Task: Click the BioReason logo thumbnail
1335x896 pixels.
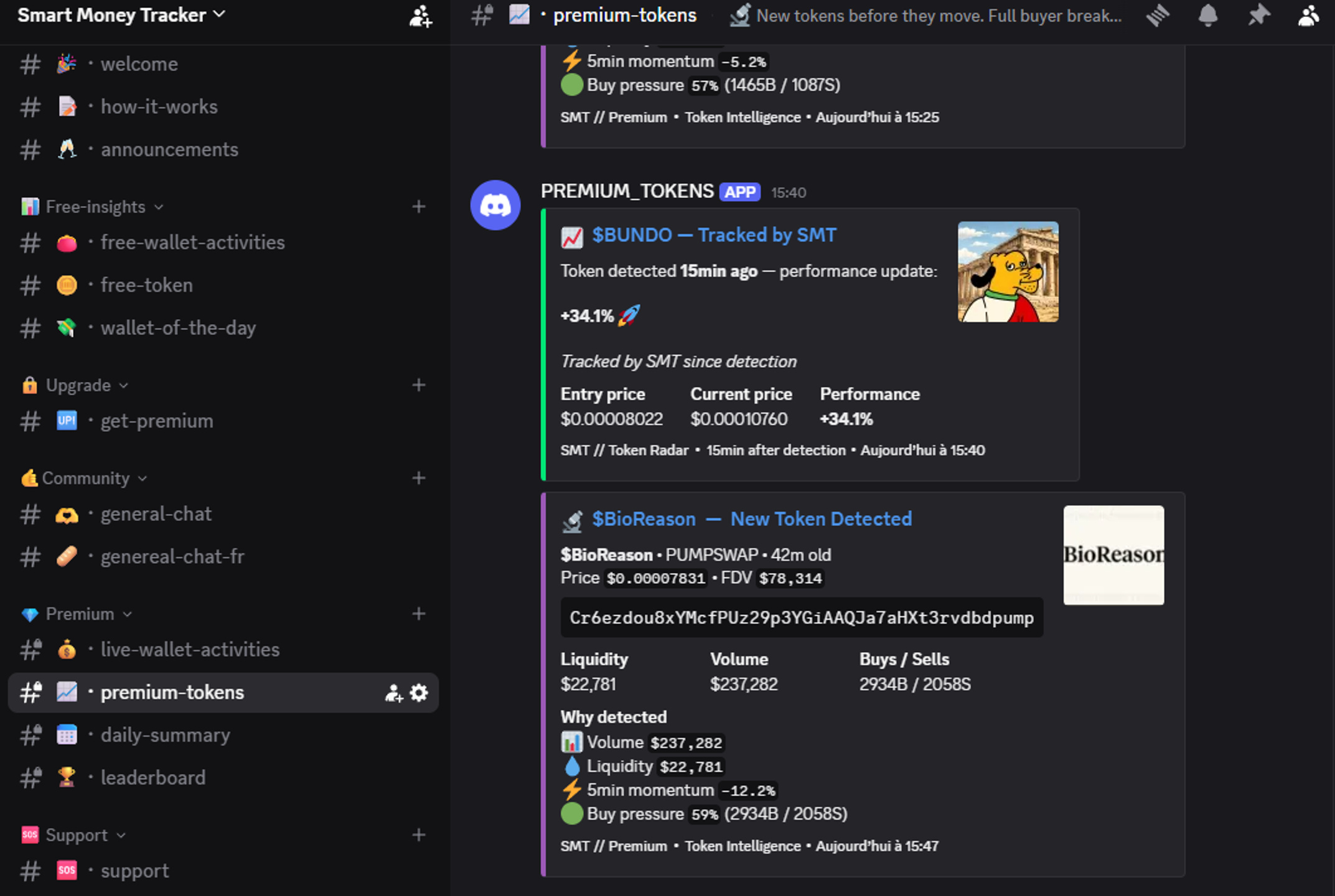Action: pos(1113,555)
